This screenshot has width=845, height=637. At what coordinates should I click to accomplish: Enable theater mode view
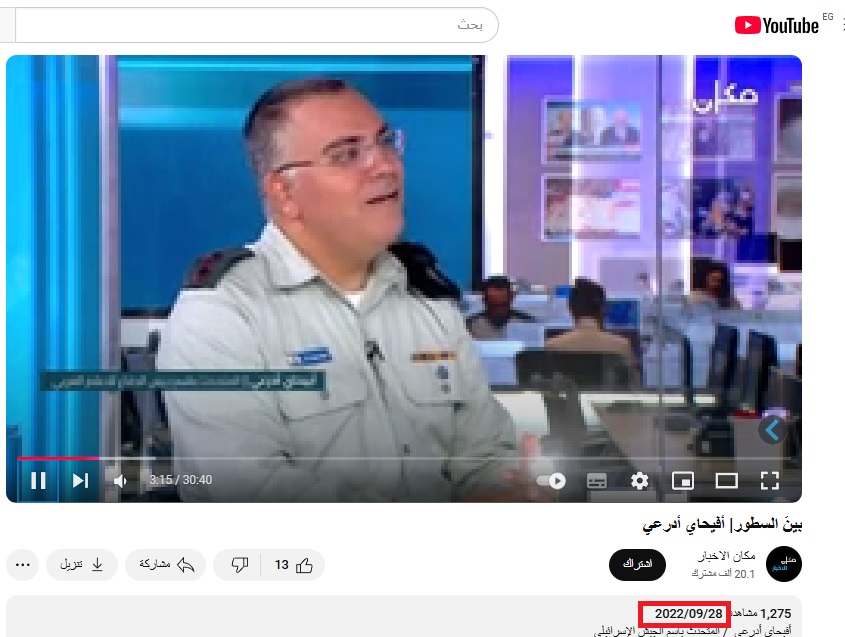click(726, 480)
